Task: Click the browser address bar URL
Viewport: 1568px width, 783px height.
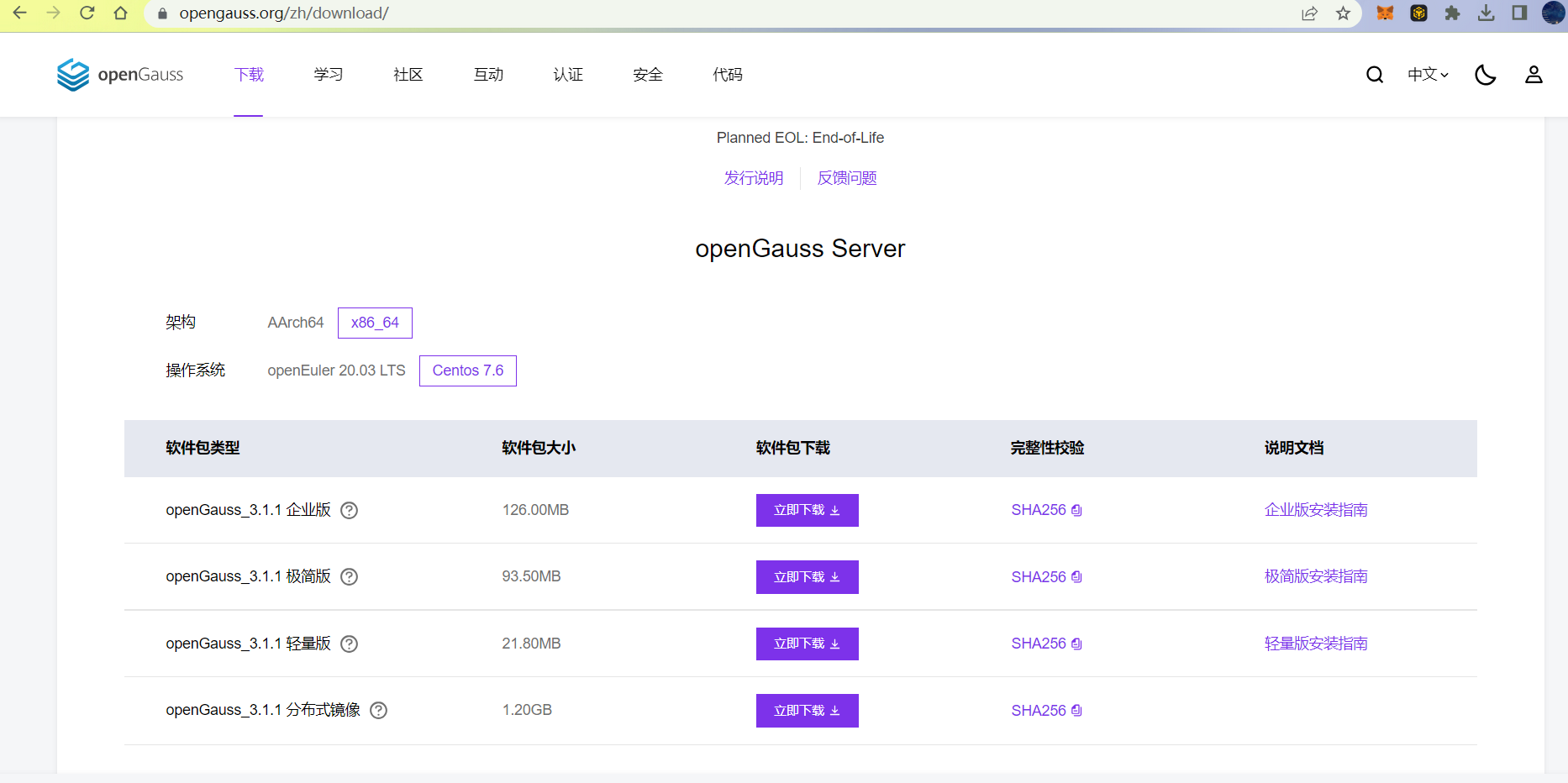Action: (x=284, y=13)
